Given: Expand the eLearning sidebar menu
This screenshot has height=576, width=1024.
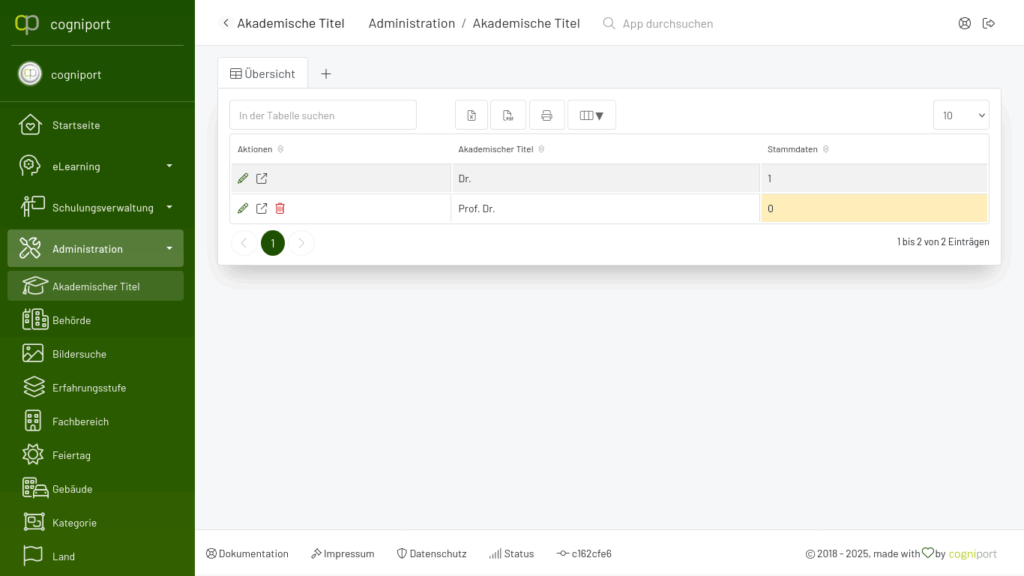Looking at the screenshot, I should click(95, 167).
